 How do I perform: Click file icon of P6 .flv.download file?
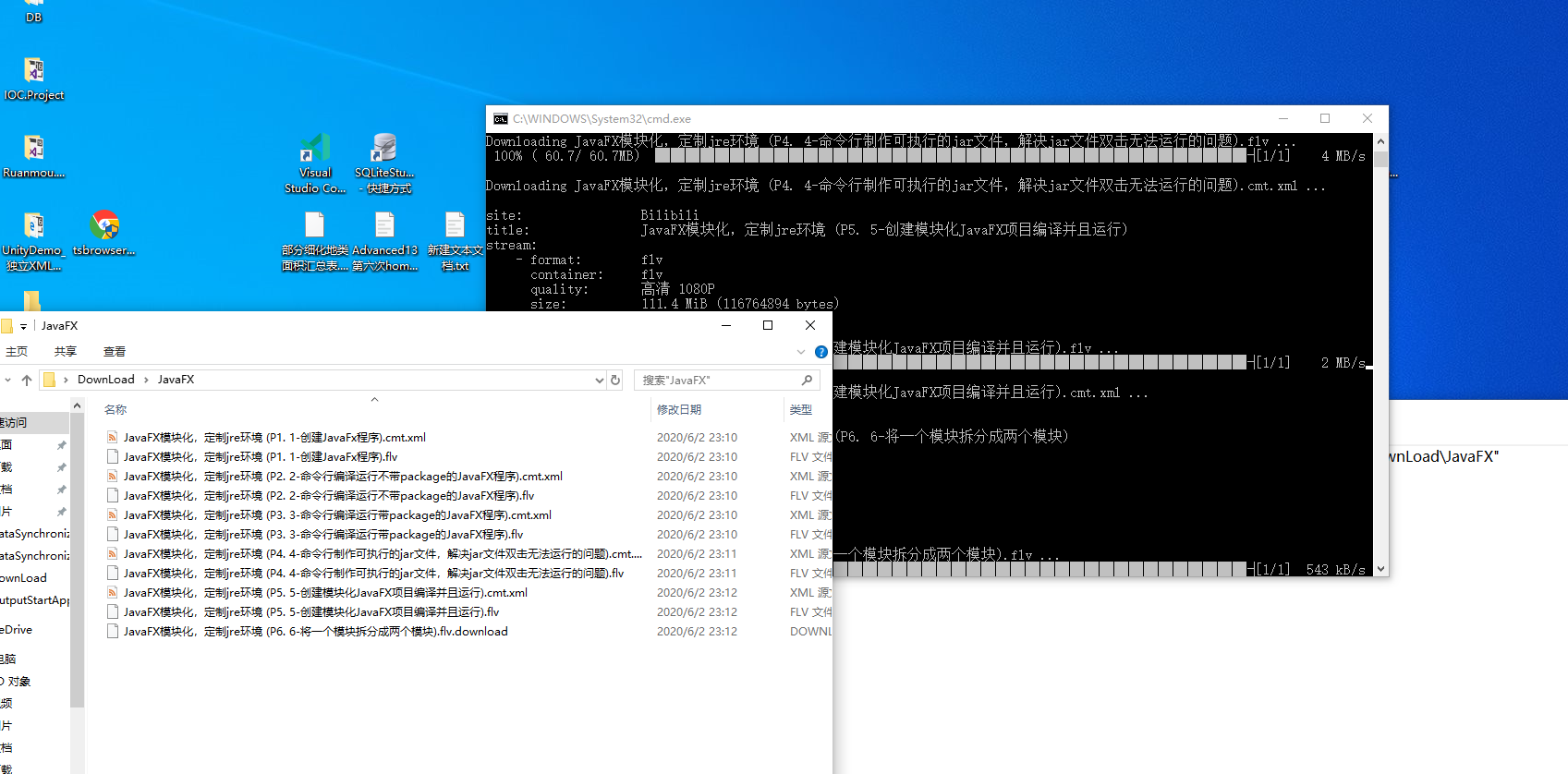click(113, 632)
